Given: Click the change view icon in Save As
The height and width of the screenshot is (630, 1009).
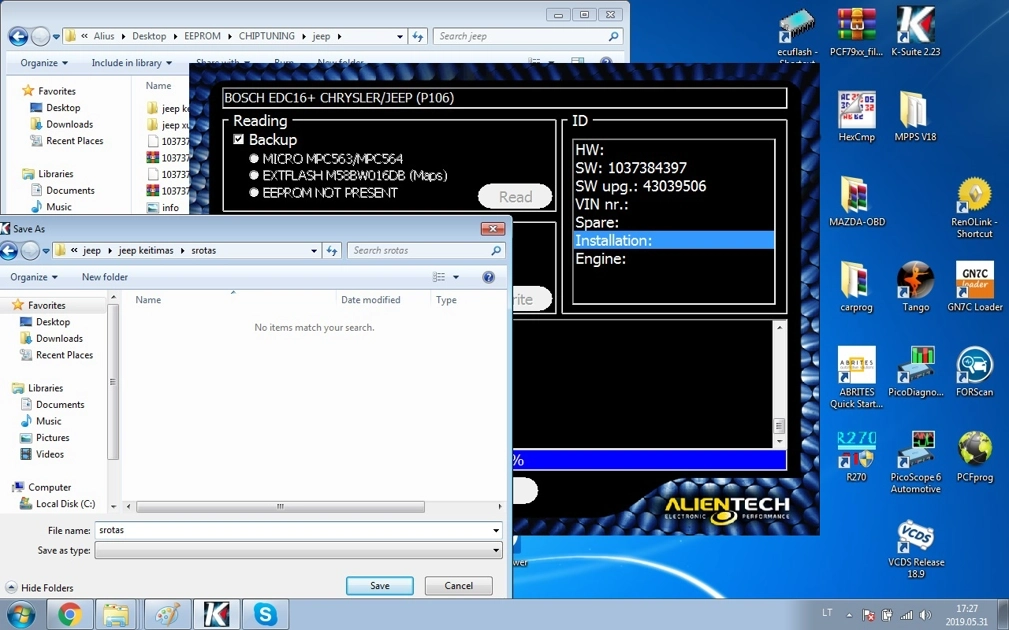Looking at the screenshot, I should point(439,277).
